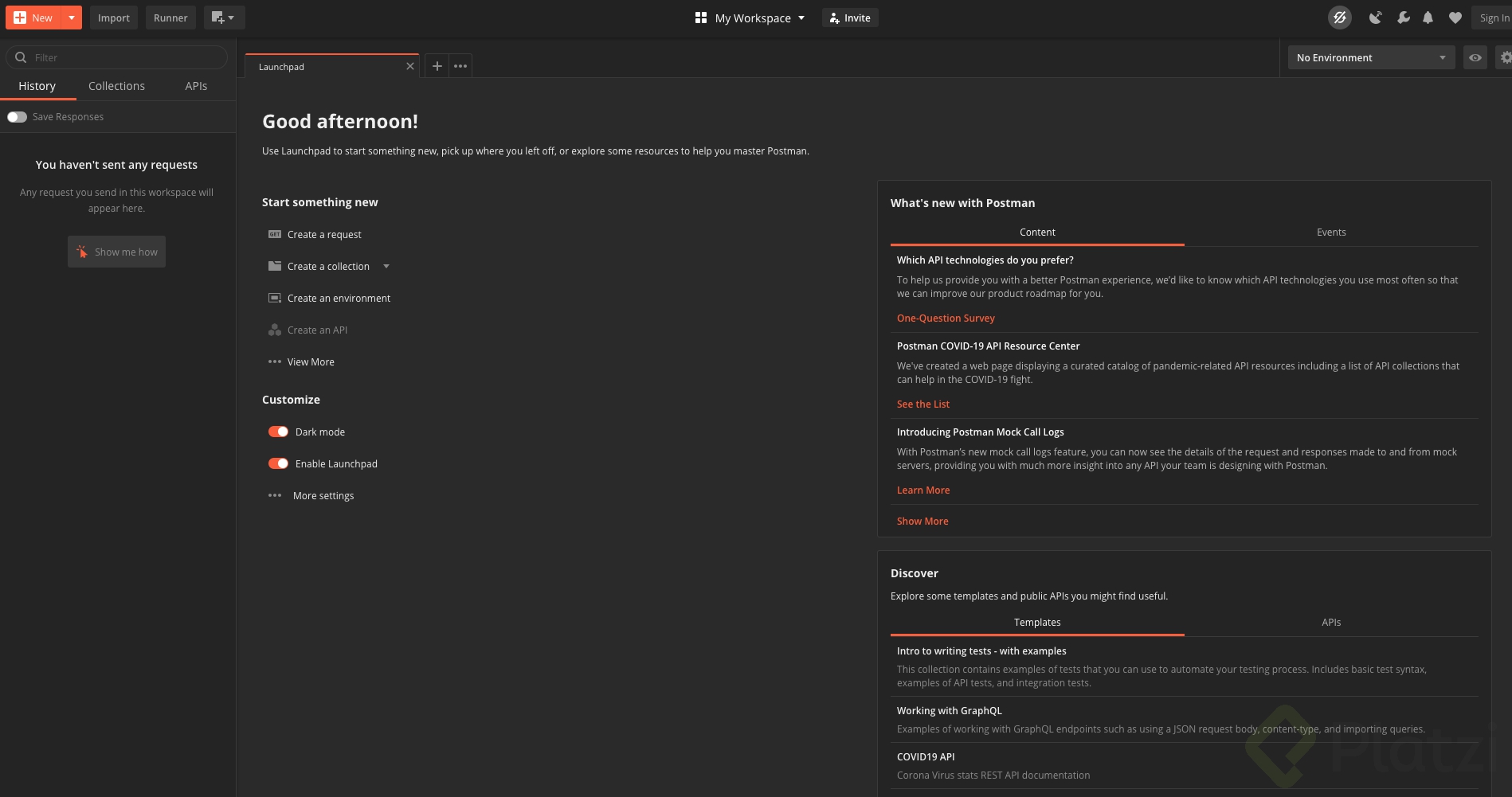Click the pointer icon in Show me how
Image resolution: width=1512 pixels, height=797 pixels.
click(82, 252)
